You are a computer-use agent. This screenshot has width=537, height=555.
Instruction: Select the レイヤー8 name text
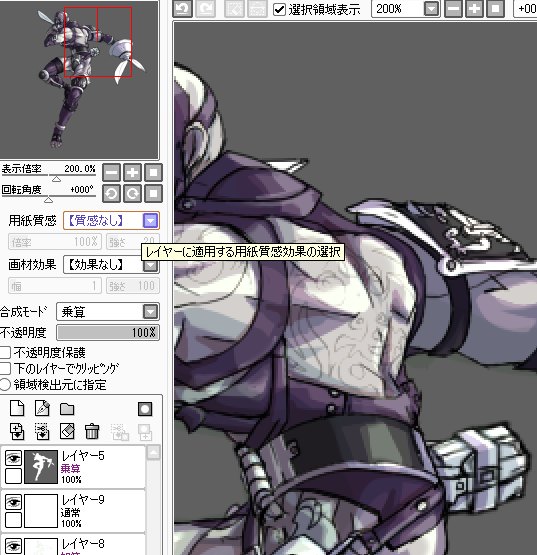[83, 544]
